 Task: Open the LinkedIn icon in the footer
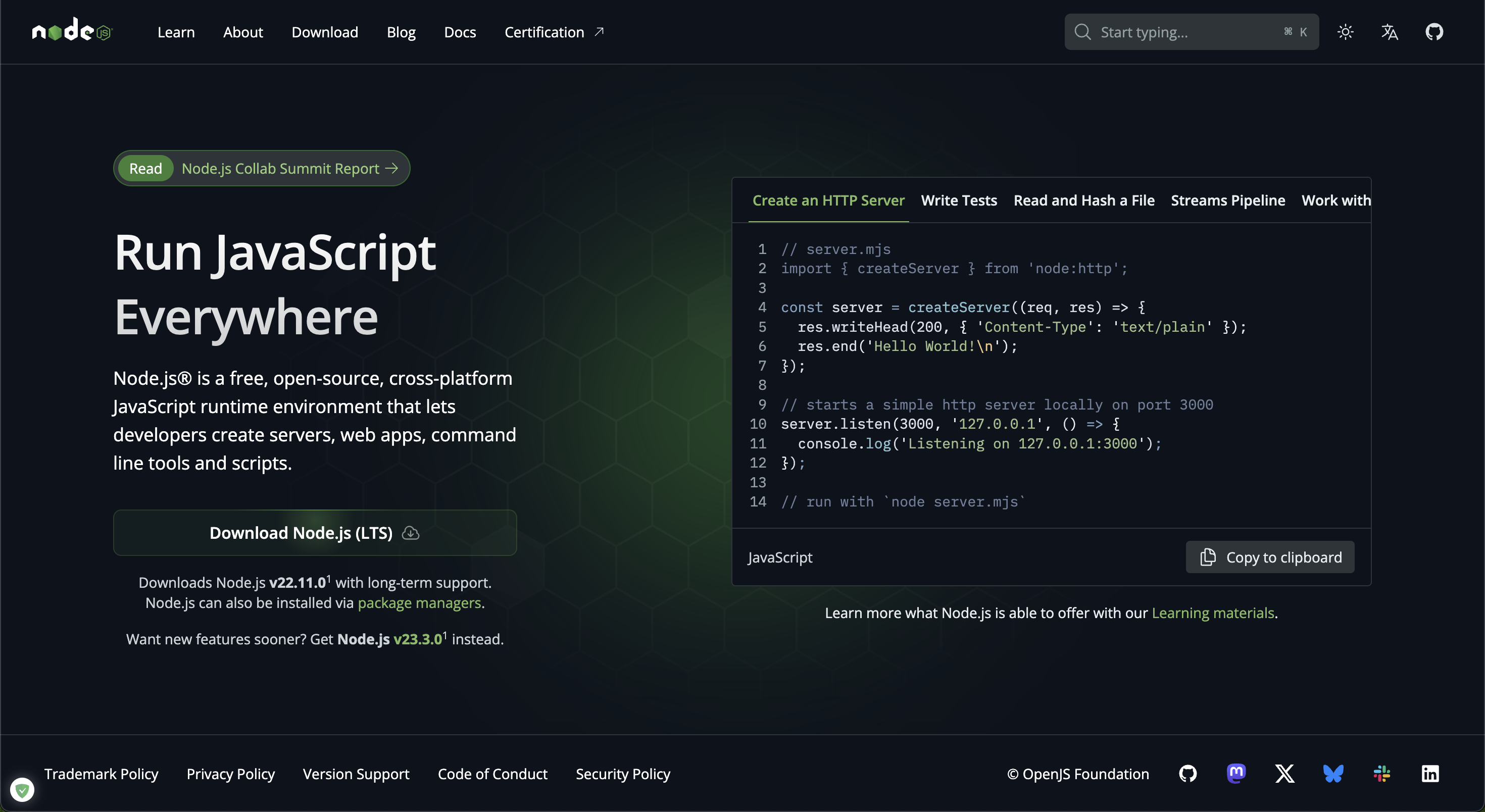pyautogui.click(x=1429, y=774)
